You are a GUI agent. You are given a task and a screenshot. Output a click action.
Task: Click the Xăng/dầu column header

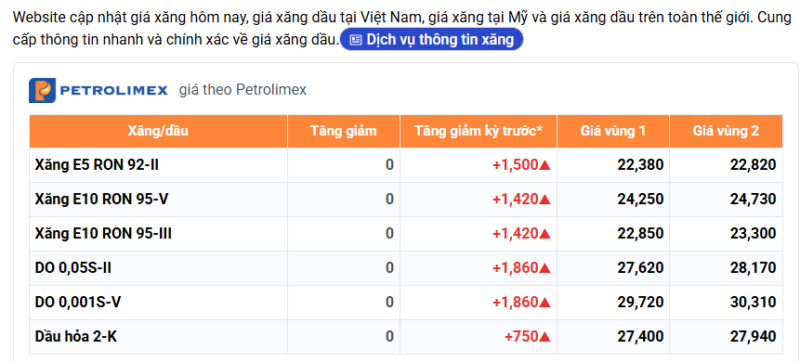pyautogui.click(x=158, y=132)
